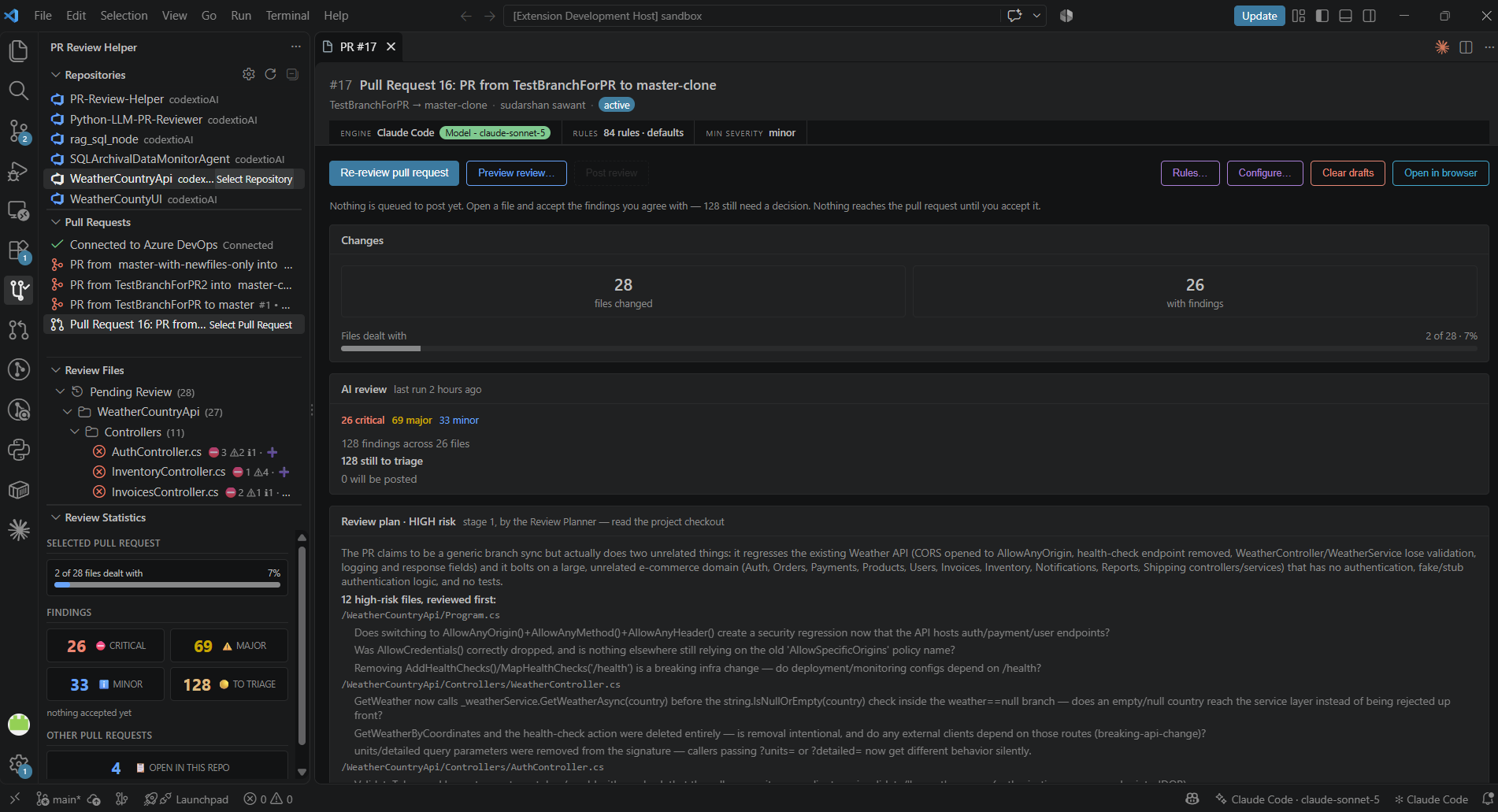
Task: Click the command center search box
Action: (x=751, y=16)
